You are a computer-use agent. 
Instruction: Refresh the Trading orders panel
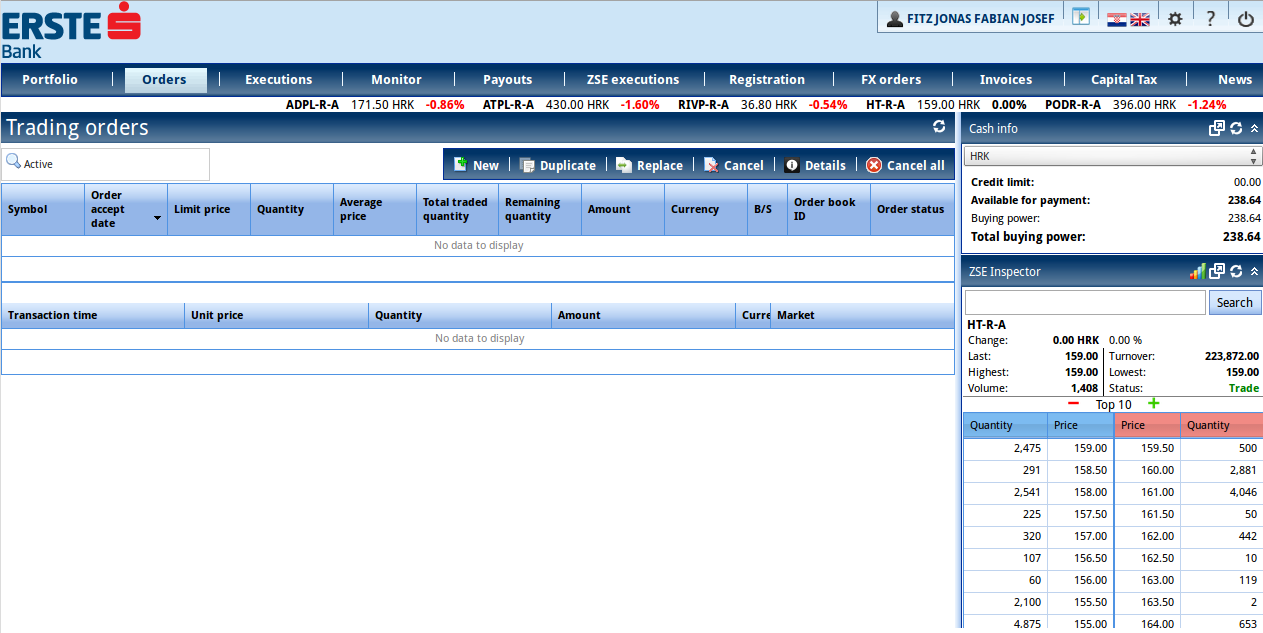[939, 127]
